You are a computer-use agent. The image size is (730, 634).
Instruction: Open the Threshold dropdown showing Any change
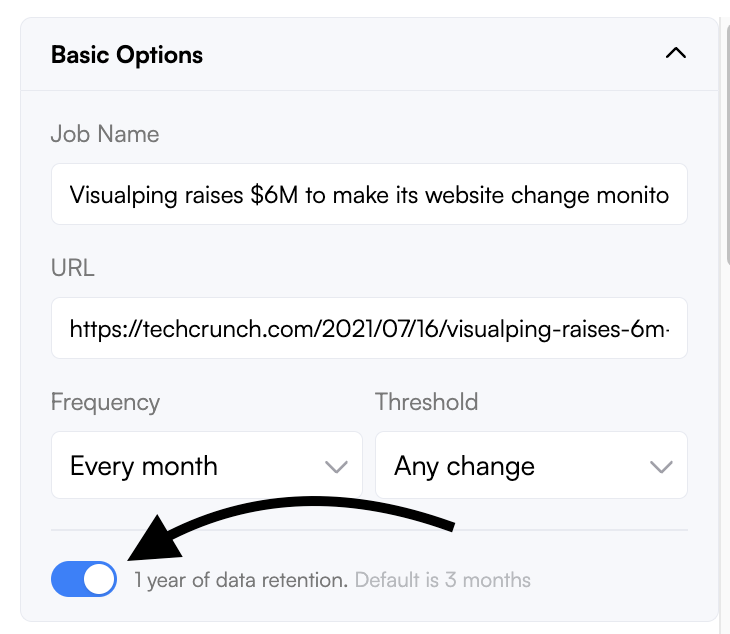click(531, 465)
